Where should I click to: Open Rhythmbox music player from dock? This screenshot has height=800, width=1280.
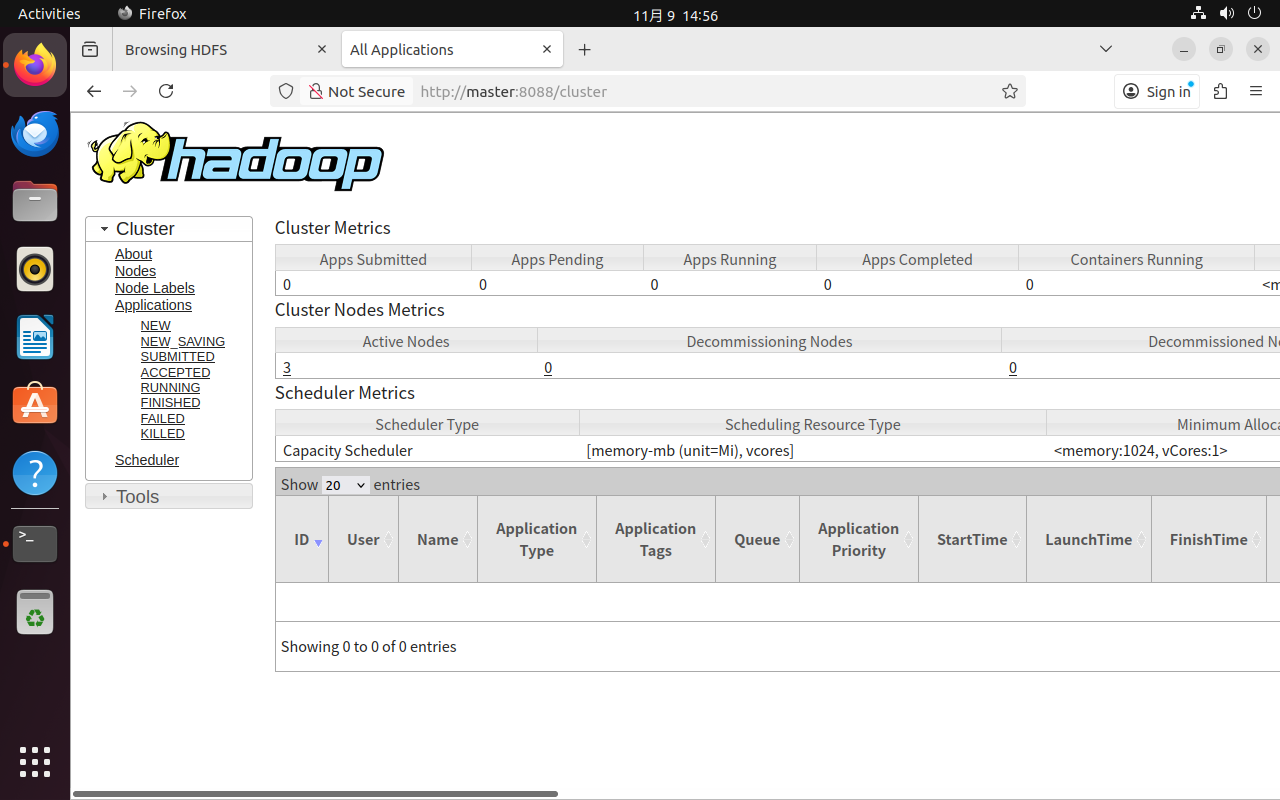click(35, 269)
